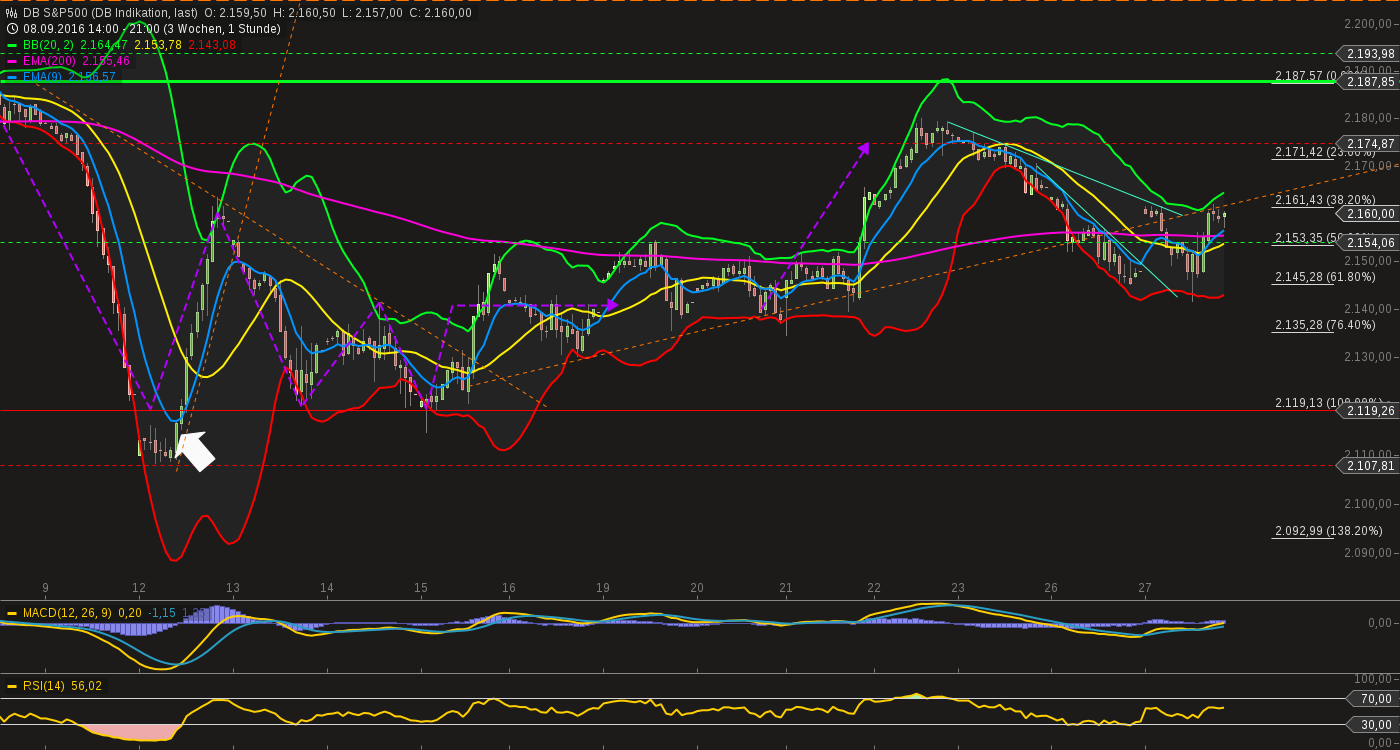Click the blue EMA(9) indicator color marker
The image size is (1400, 750).
point(12,77)
